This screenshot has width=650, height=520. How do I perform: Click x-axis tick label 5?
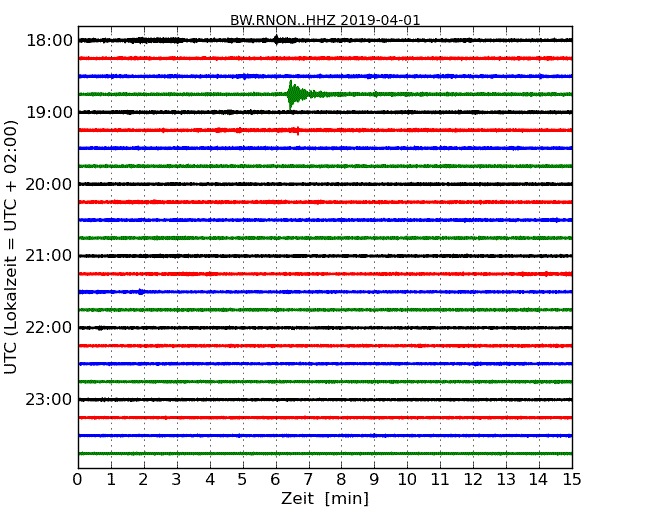point(243,479)
